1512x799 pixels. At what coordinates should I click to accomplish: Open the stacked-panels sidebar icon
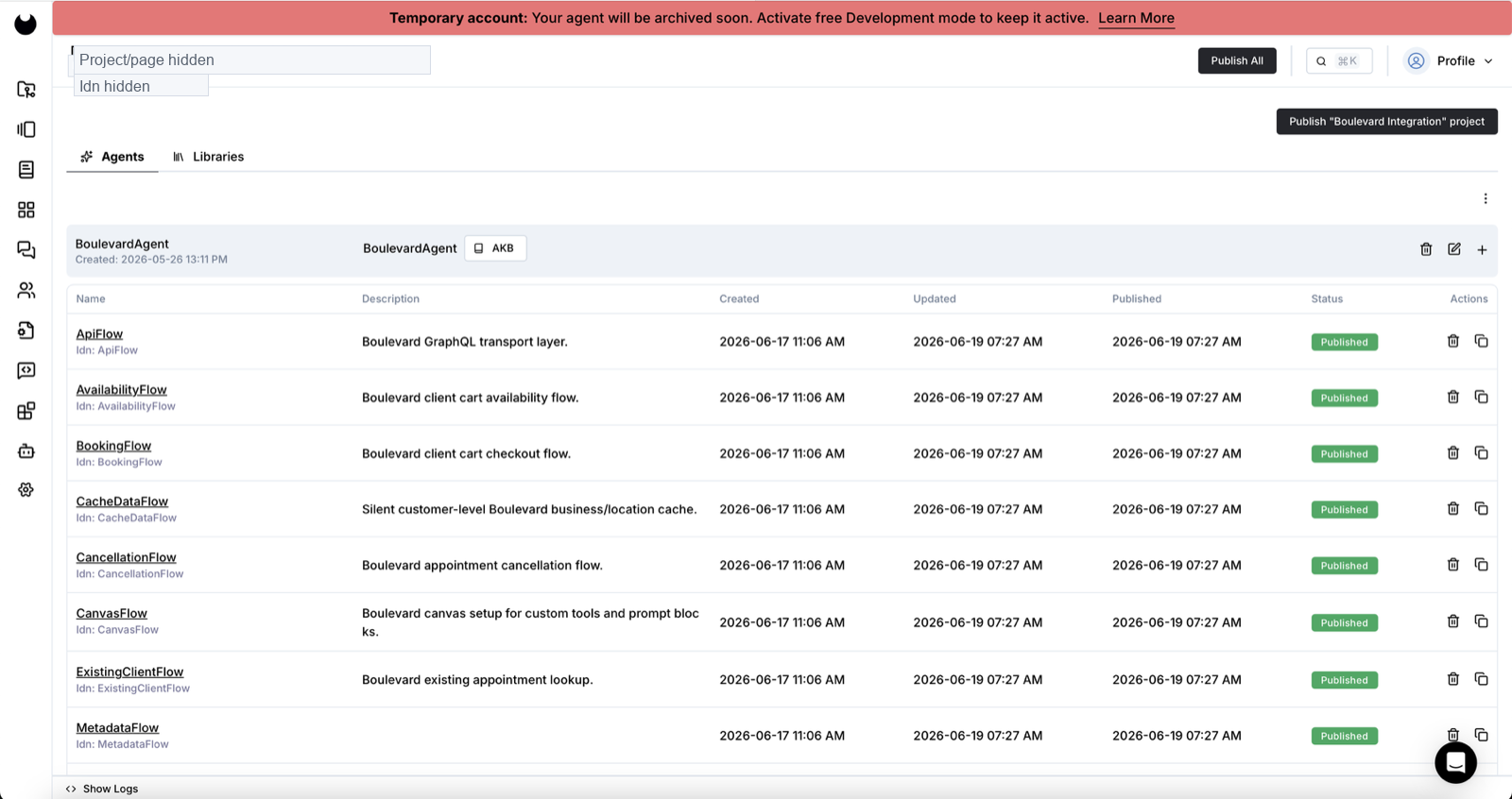26,129
